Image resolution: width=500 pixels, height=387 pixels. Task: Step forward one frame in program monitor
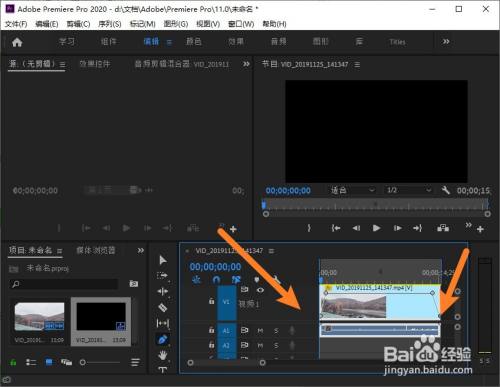pos(397,228)
